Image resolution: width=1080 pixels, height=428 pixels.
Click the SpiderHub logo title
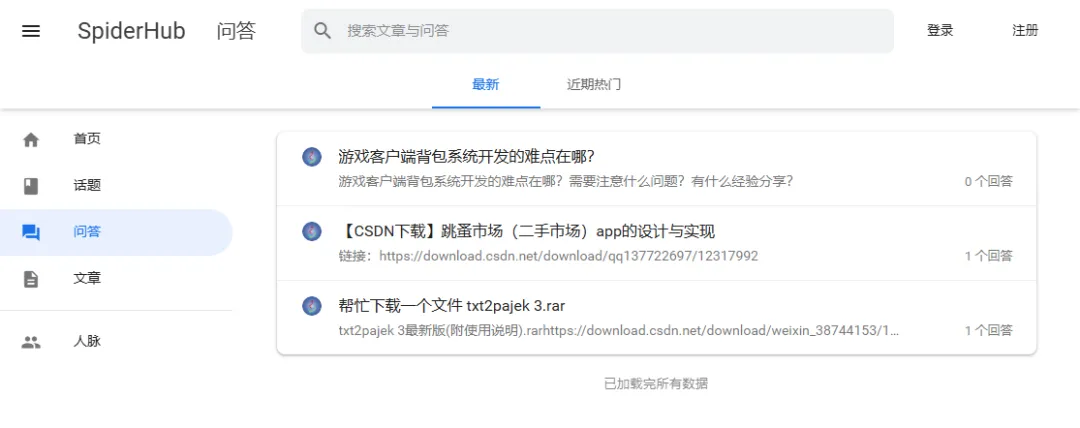pos(131,31)
